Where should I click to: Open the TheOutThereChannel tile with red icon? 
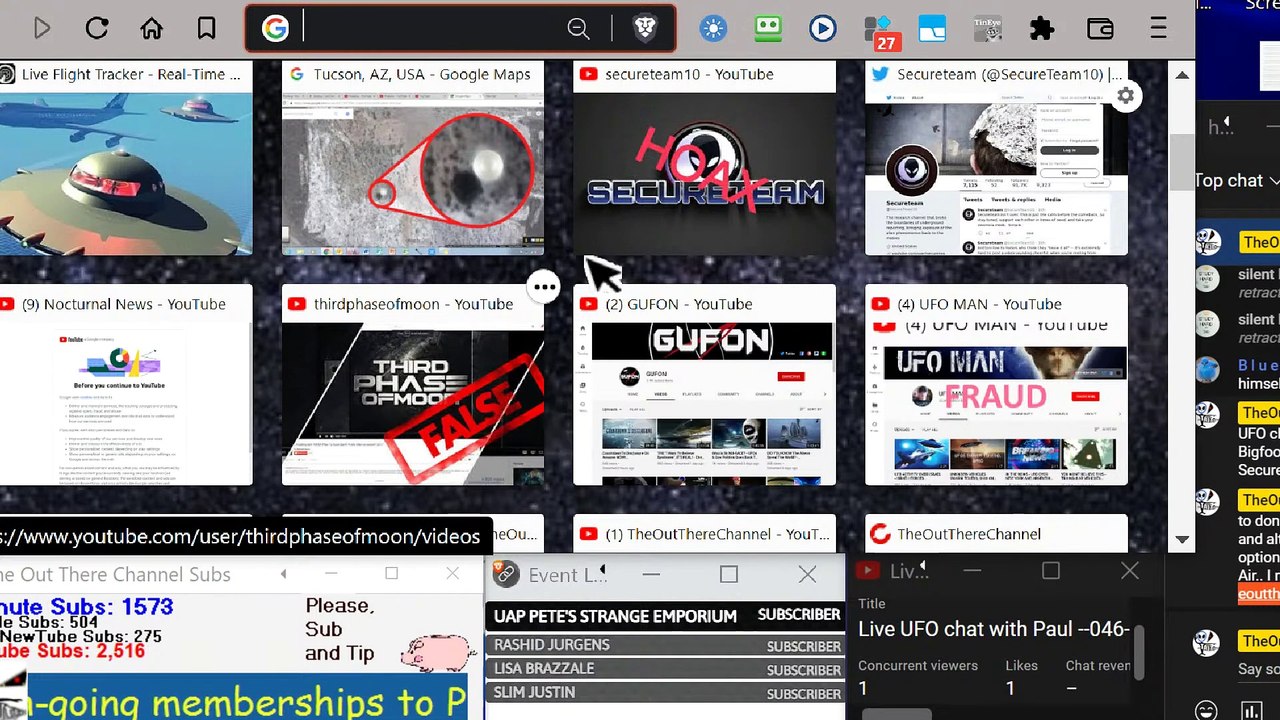(x=996, y=534)
